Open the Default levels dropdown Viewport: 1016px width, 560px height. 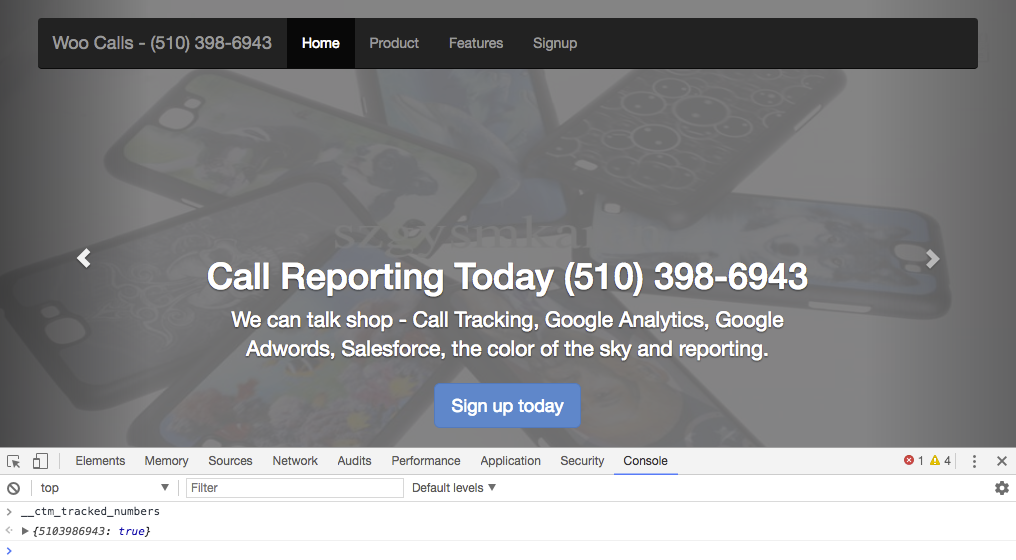click(454, 488)
